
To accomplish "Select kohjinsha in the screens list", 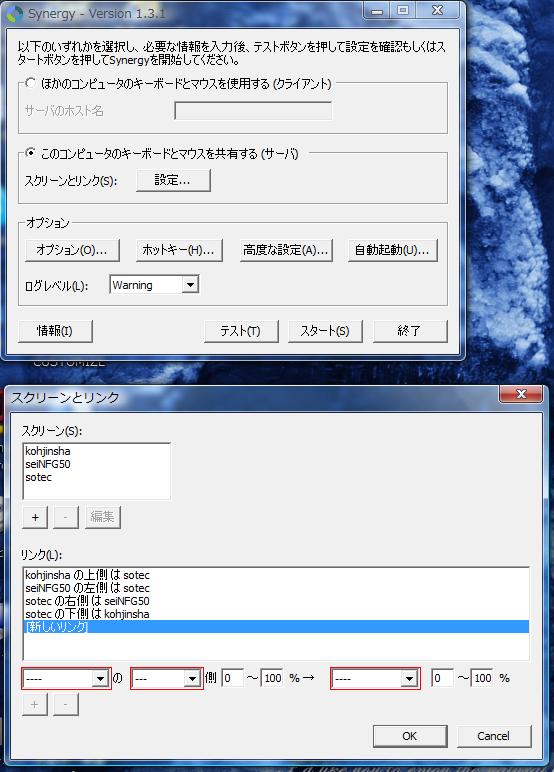I will (x=97, y=451).
